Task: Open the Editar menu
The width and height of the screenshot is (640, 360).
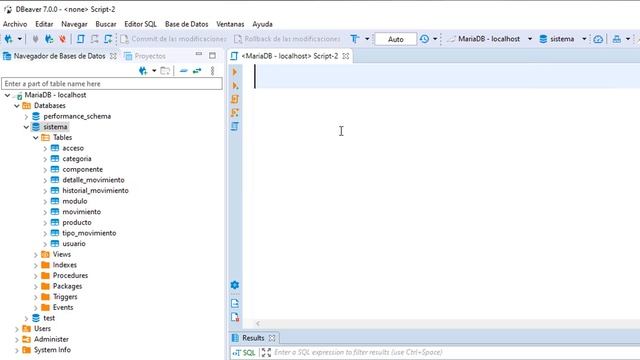Action: coord(44,24)
